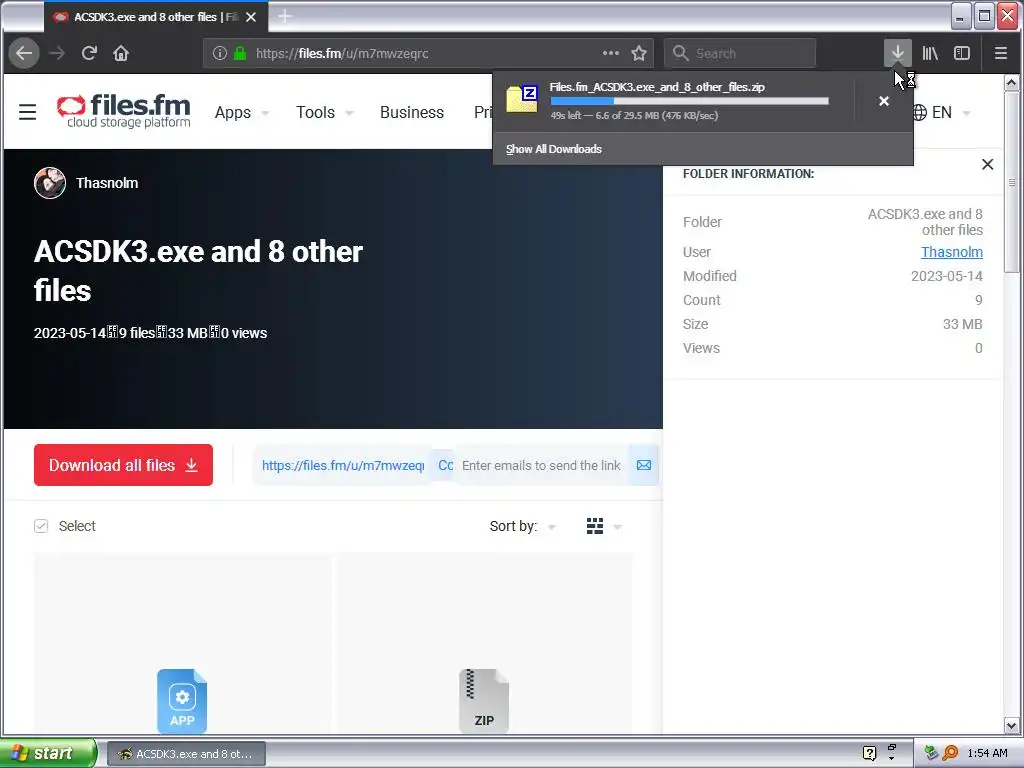Expand the view layout dropdown arrow

pyautogui.click(x=618, y=527)
